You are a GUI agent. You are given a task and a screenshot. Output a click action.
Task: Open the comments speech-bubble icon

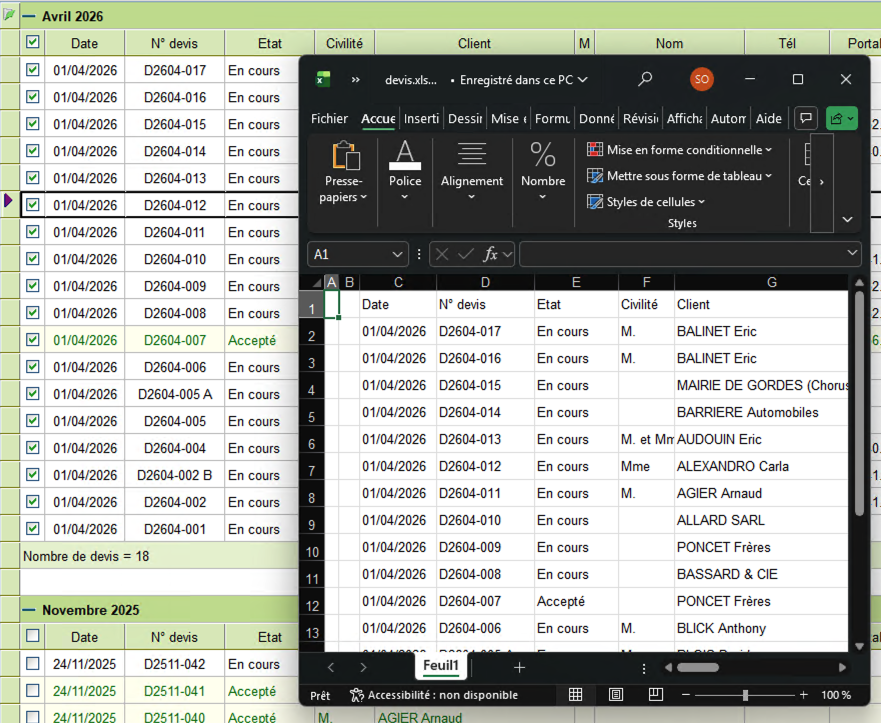[x=805, y=118]
